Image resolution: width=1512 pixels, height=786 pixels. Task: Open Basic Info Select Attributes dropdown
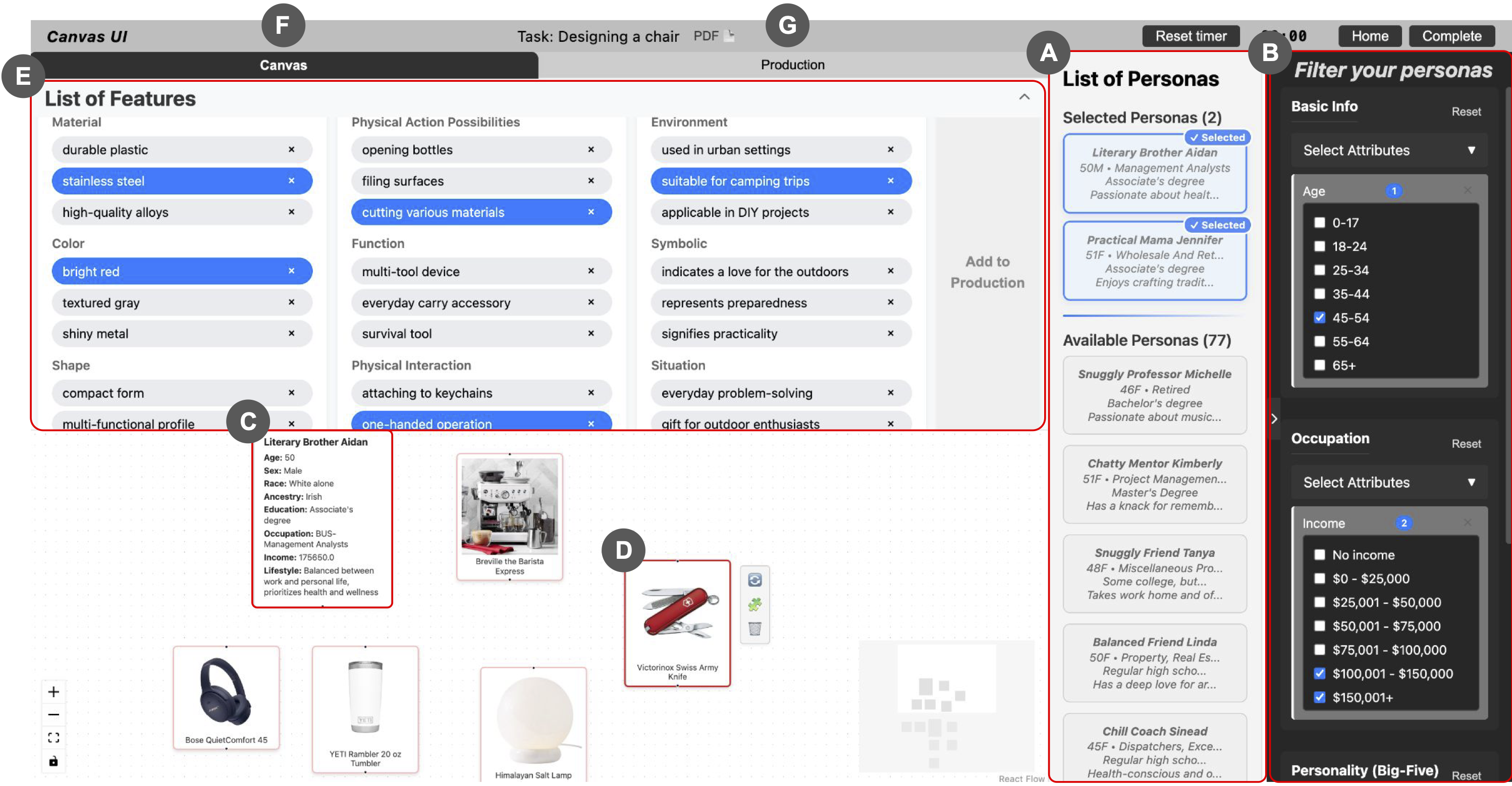tap(1389, 150)
